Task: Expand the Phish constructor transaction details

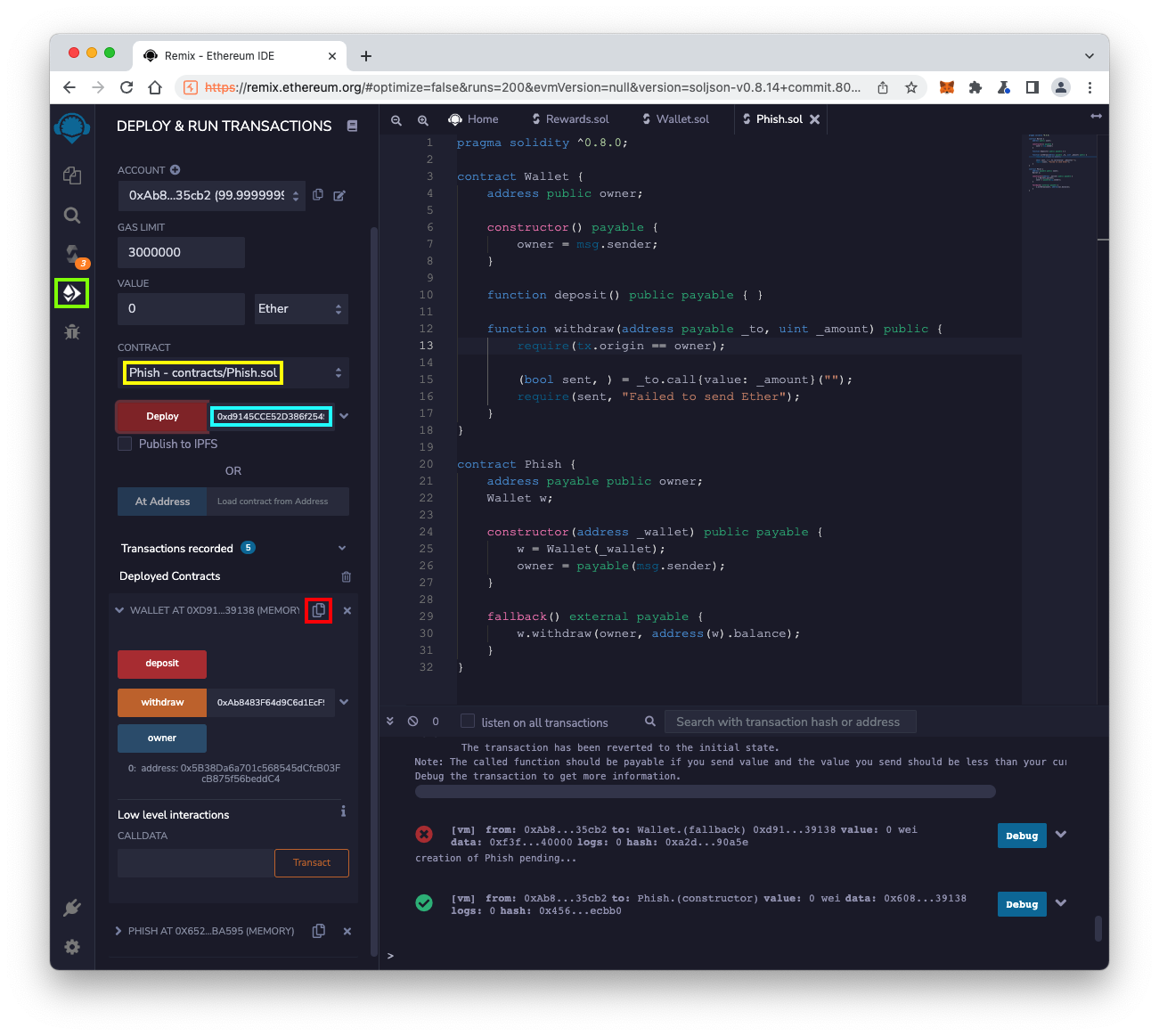Action: [x=1061, y=903]
